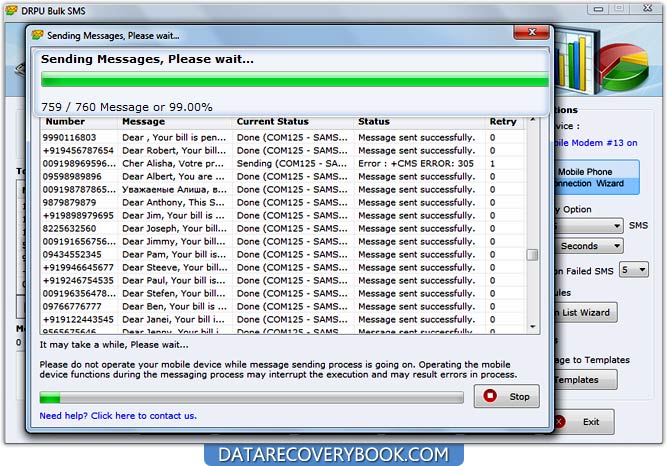Click the 'Dear Joseph, Your bill...' message cell
667x466 pixels.
coord(174,229)
